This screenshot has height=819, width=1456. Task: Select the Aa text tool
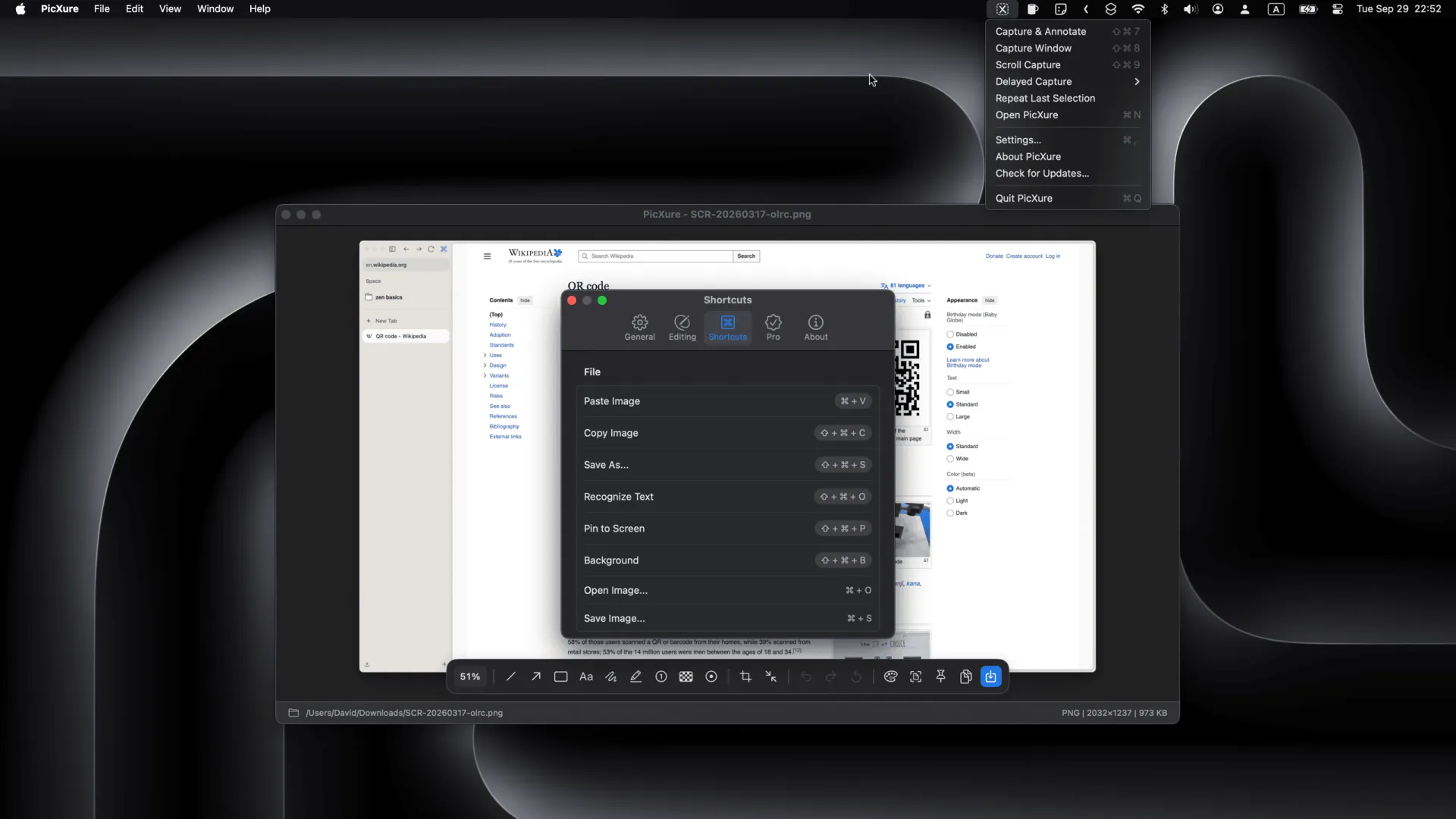tap(586, 676)
